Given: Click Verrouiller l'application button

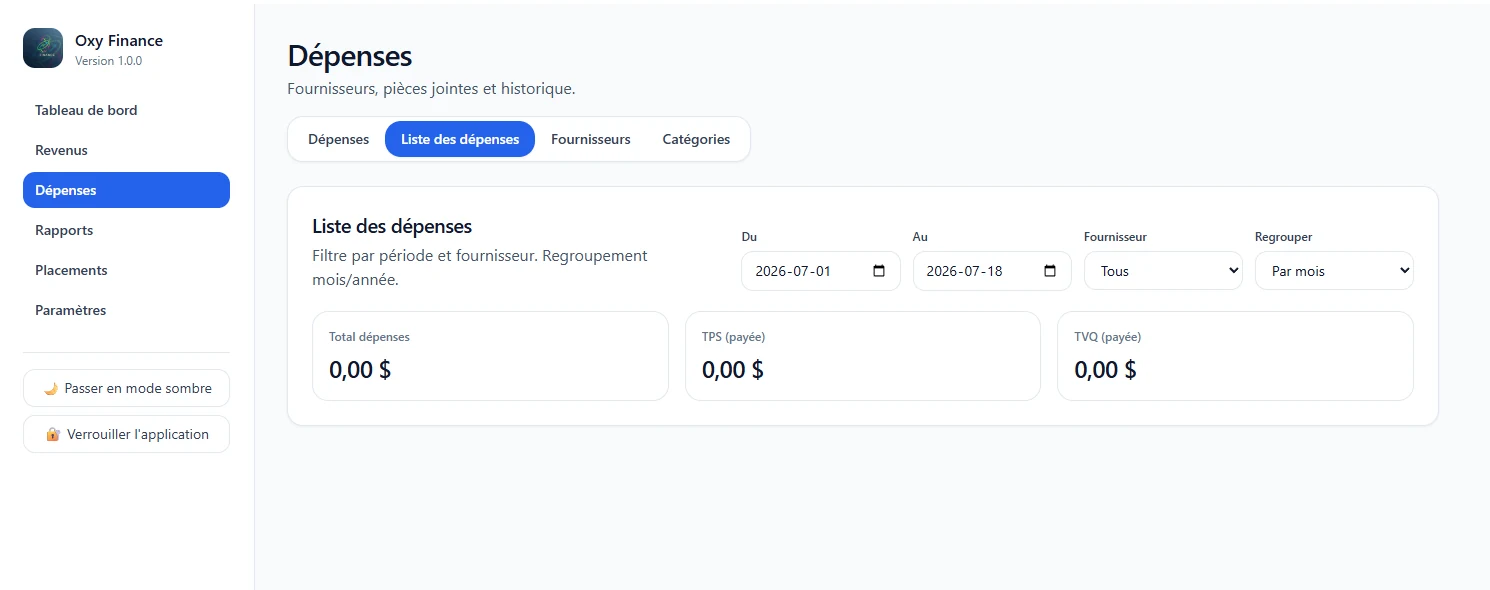Looking at the screenshot, I should coord(126,434).
